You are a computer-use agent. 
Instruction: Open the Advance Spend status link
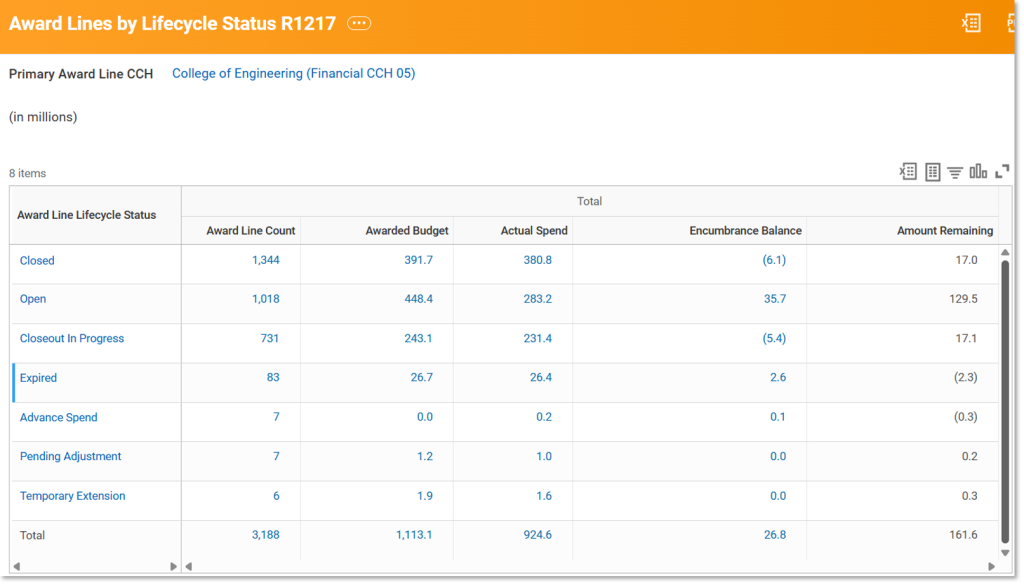58,417
